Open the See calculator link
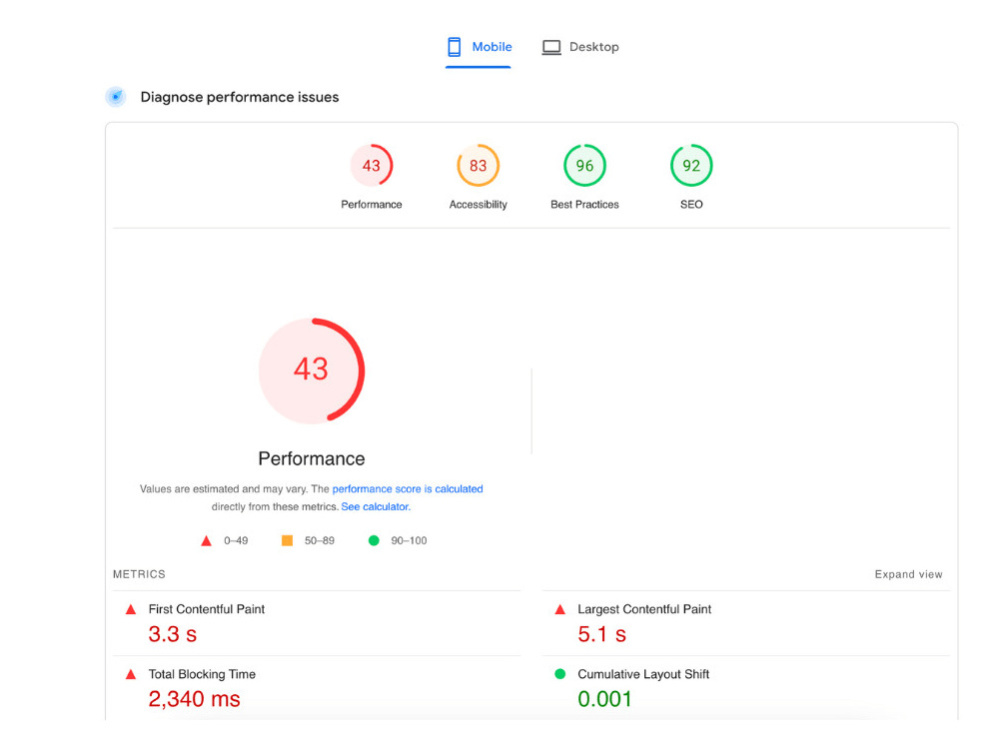This screenshot has height=749, width=1000. (x=376, y=507)
